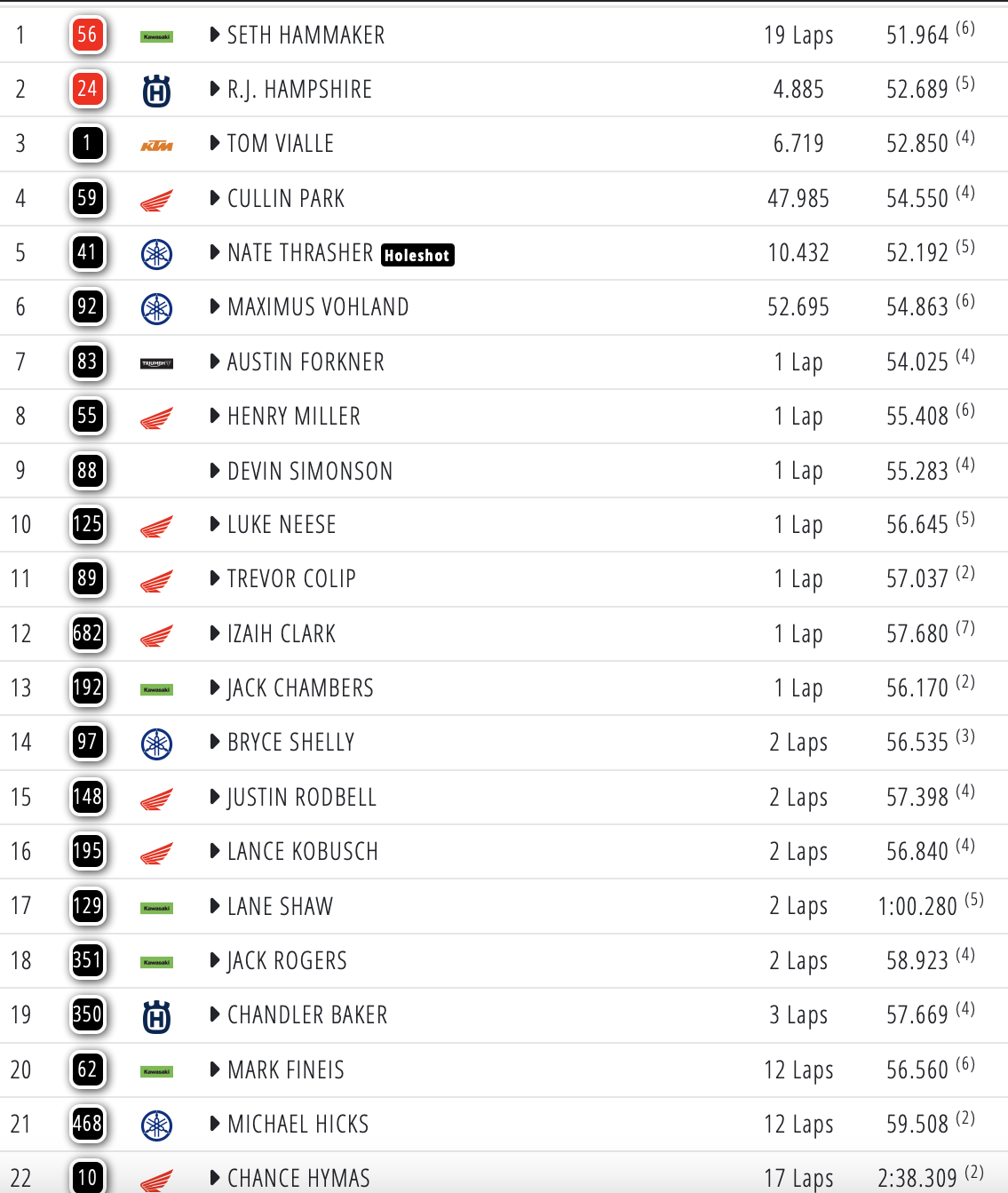Click Husqvarna logo next to R.J. Hampshire
Screen dimensions: 1008x1193
tap(156, 91)
